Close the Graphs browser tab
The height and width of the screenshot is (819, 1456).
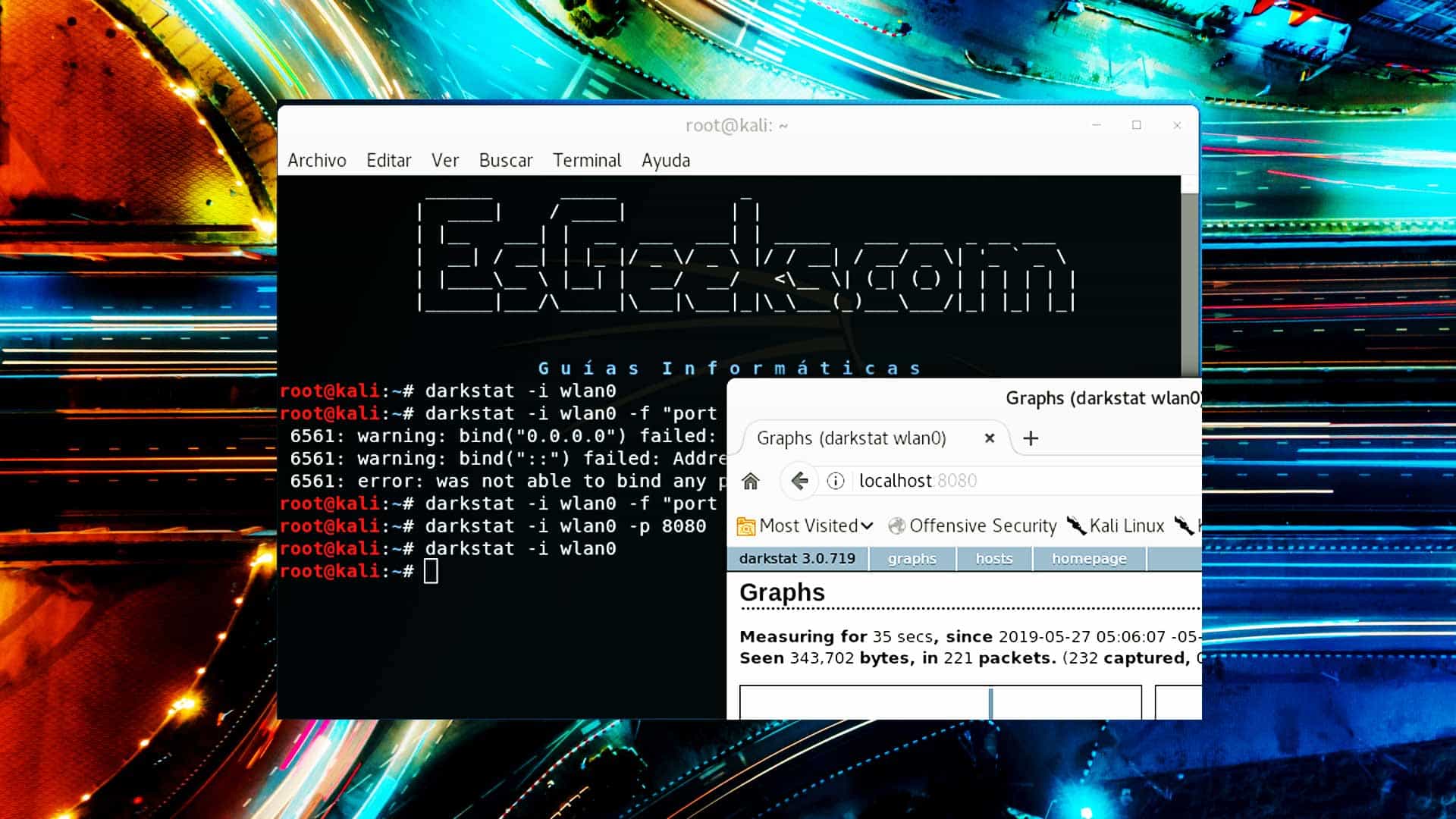pyautogui.click(x=990, y=438)
